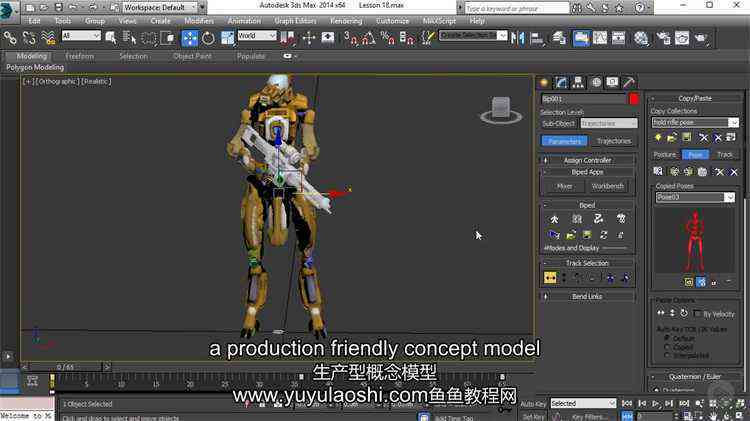Screen dimensions: 750x421
Task: Open the Utilities hammer panel tab
Action: [629, 82]
